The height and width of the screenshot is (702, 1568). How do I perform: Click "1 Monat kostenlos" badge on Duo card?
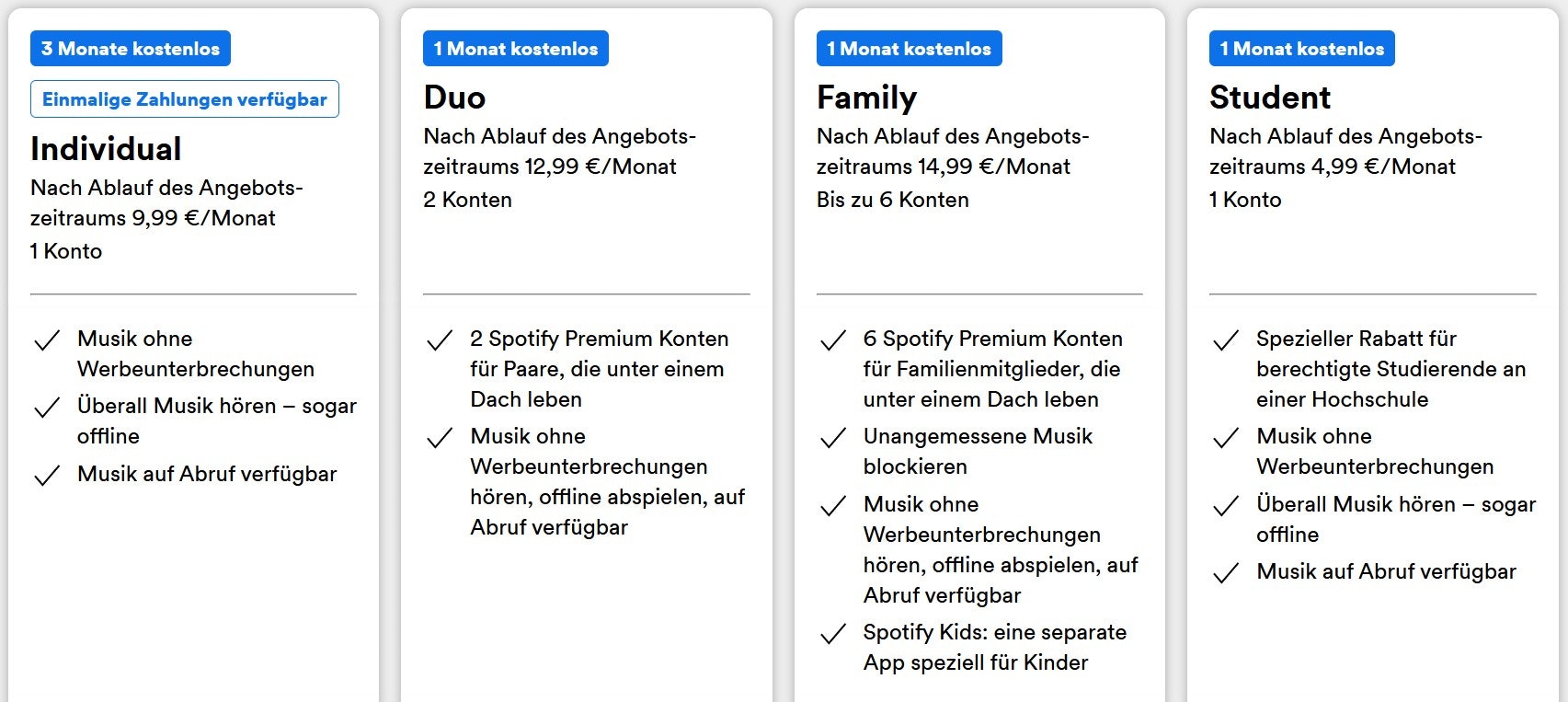(516, 49)
